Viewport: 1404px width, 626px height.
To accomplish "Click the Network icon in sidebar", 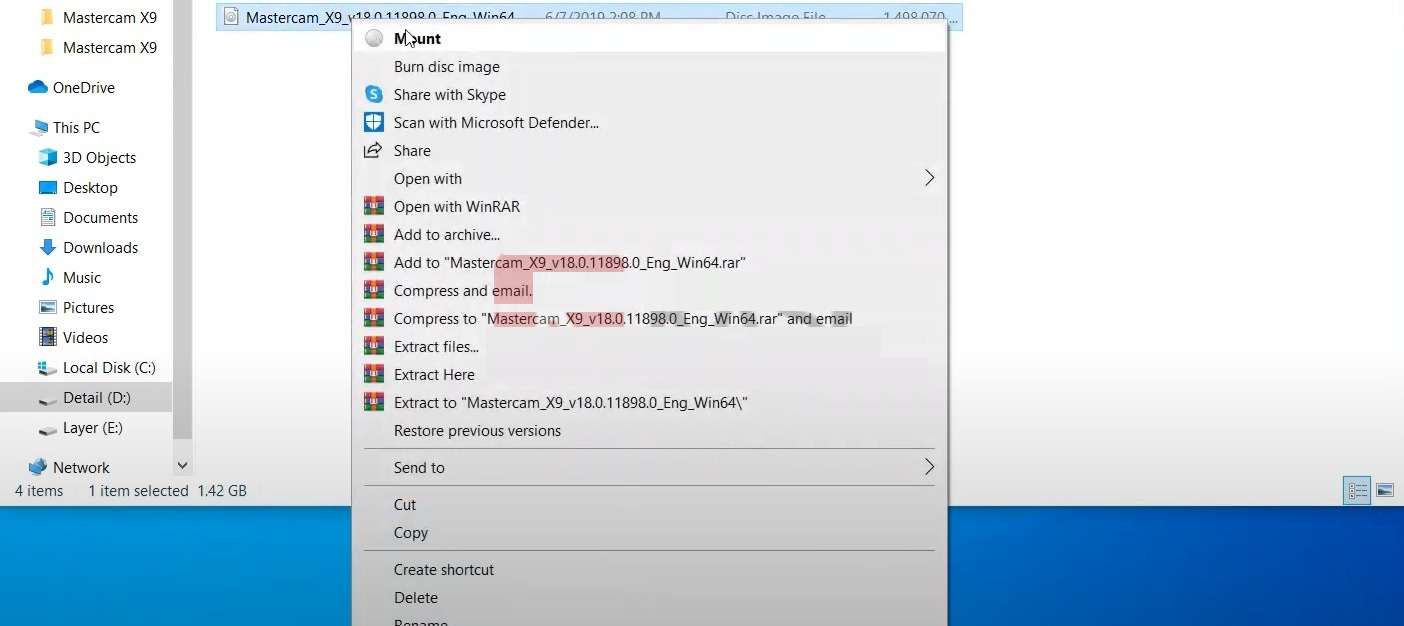I will pos(39,468).
